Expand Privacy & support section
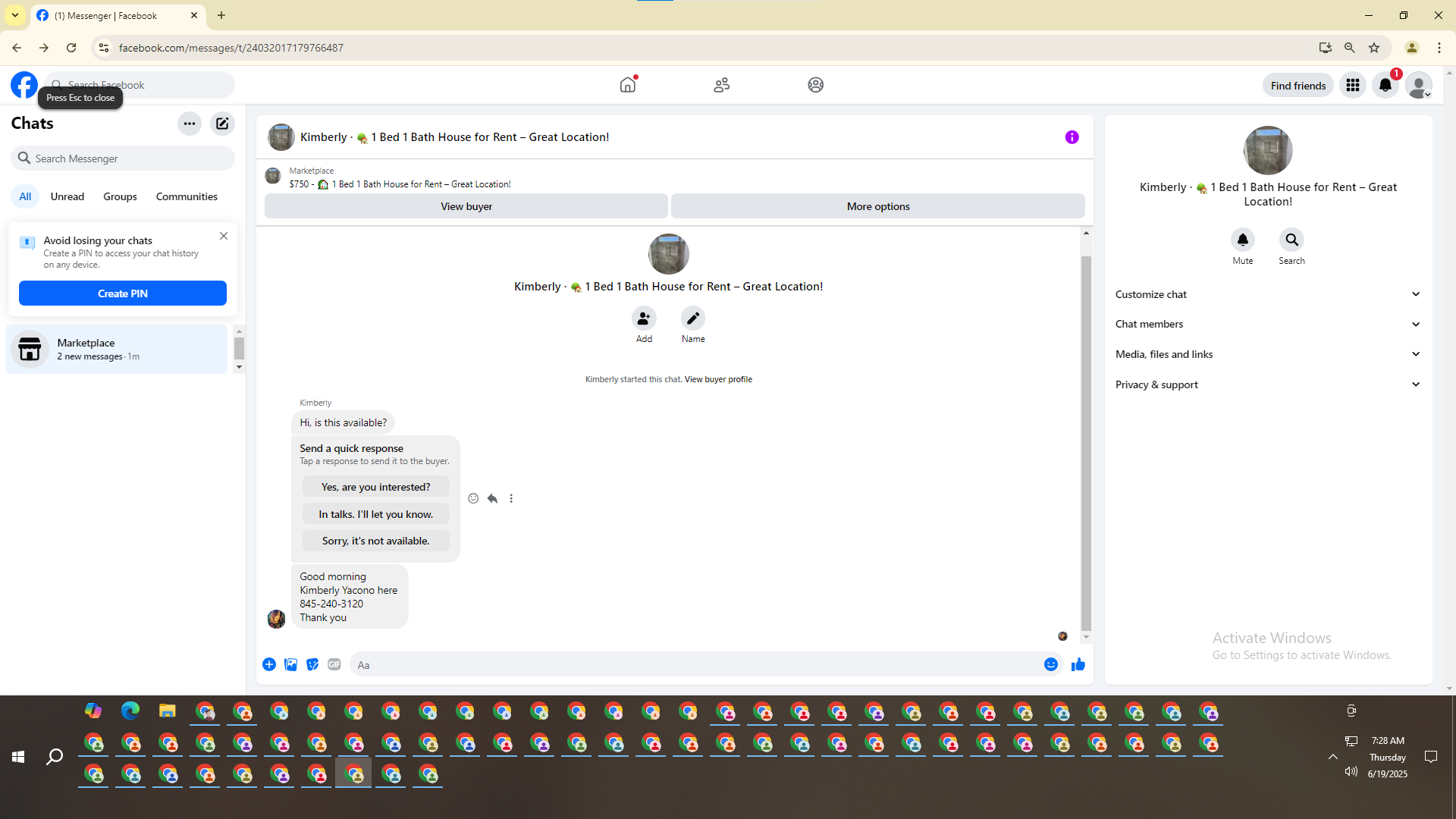 click(x=1268, y=384)
